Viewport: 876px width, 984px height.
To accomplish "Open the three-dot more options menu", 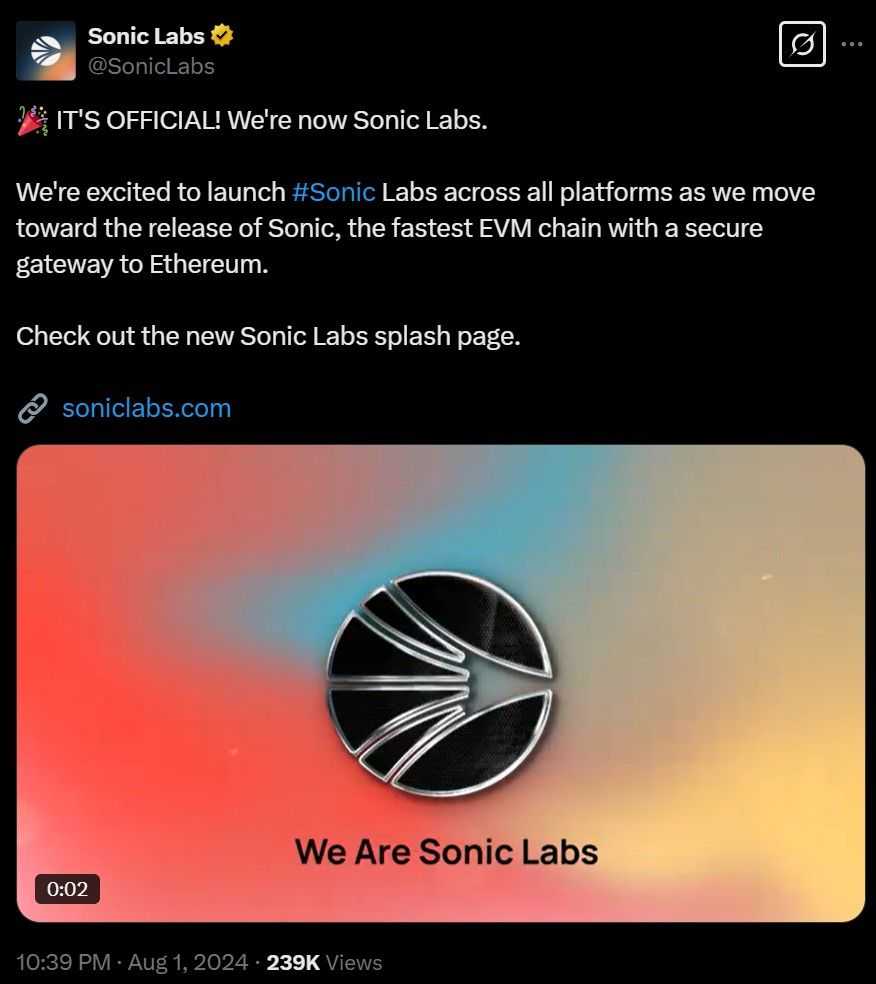I will (851, 45).
